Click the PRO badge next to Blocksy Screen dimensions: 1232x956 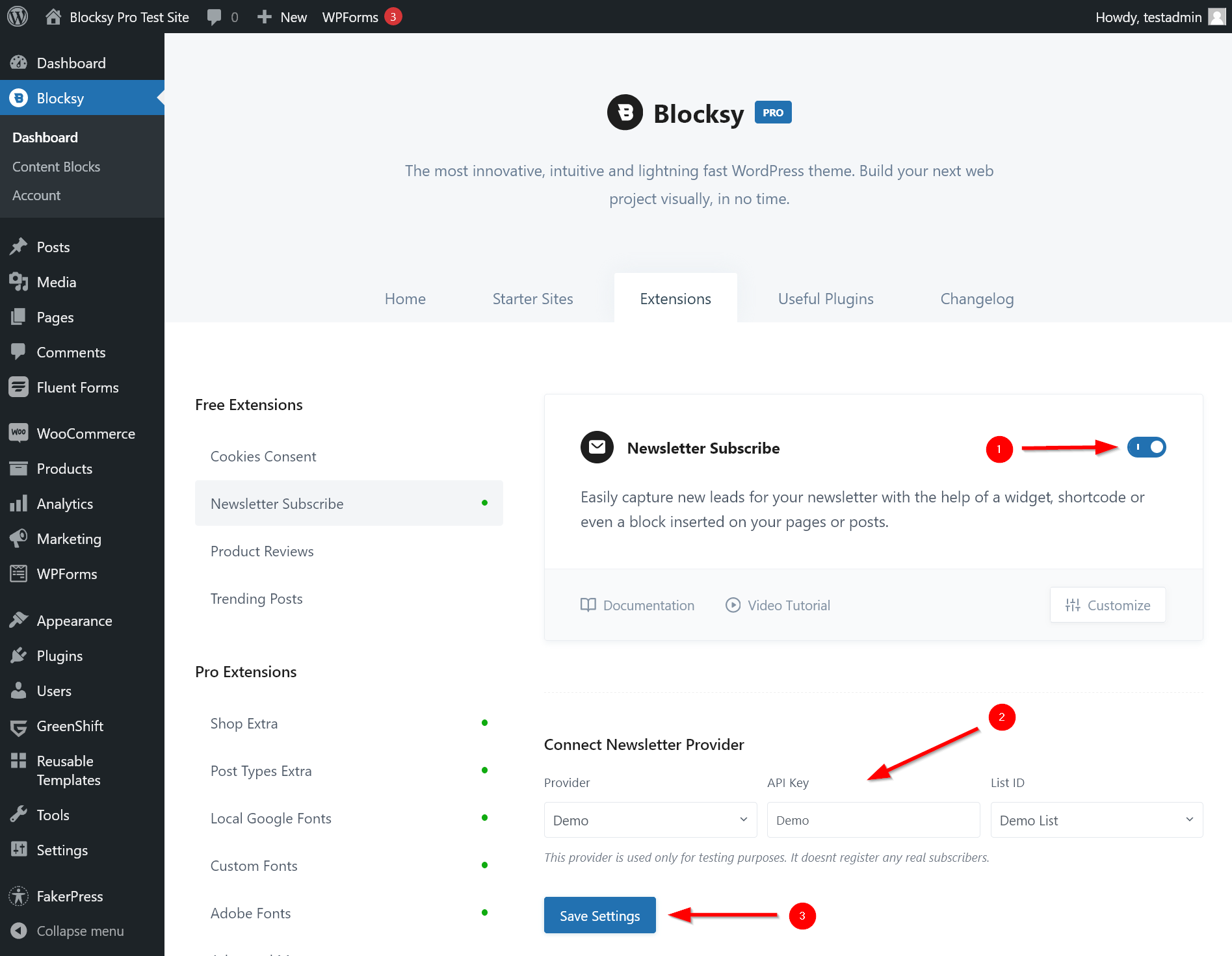pyautogui.click(x=773, y=112)
